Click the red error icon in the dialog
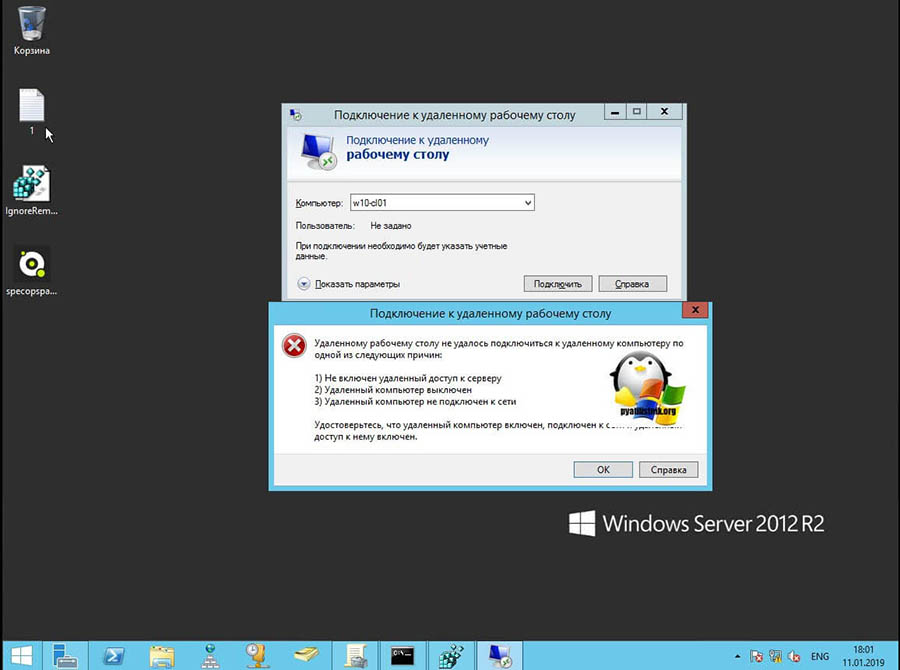This screenshot has height=670, width=900. click(294, 346)
